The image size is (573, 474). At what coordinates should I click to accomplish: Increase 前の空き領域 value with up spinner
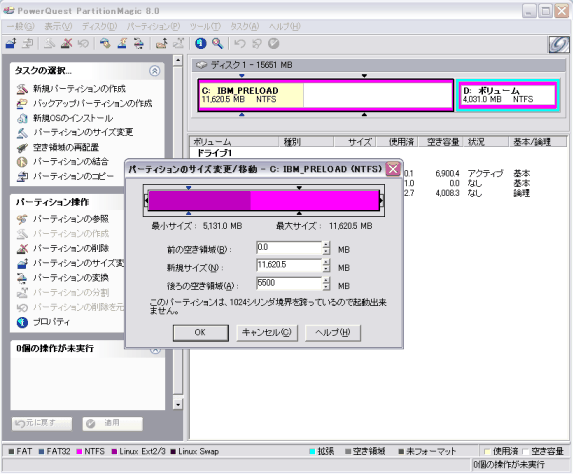326,244
